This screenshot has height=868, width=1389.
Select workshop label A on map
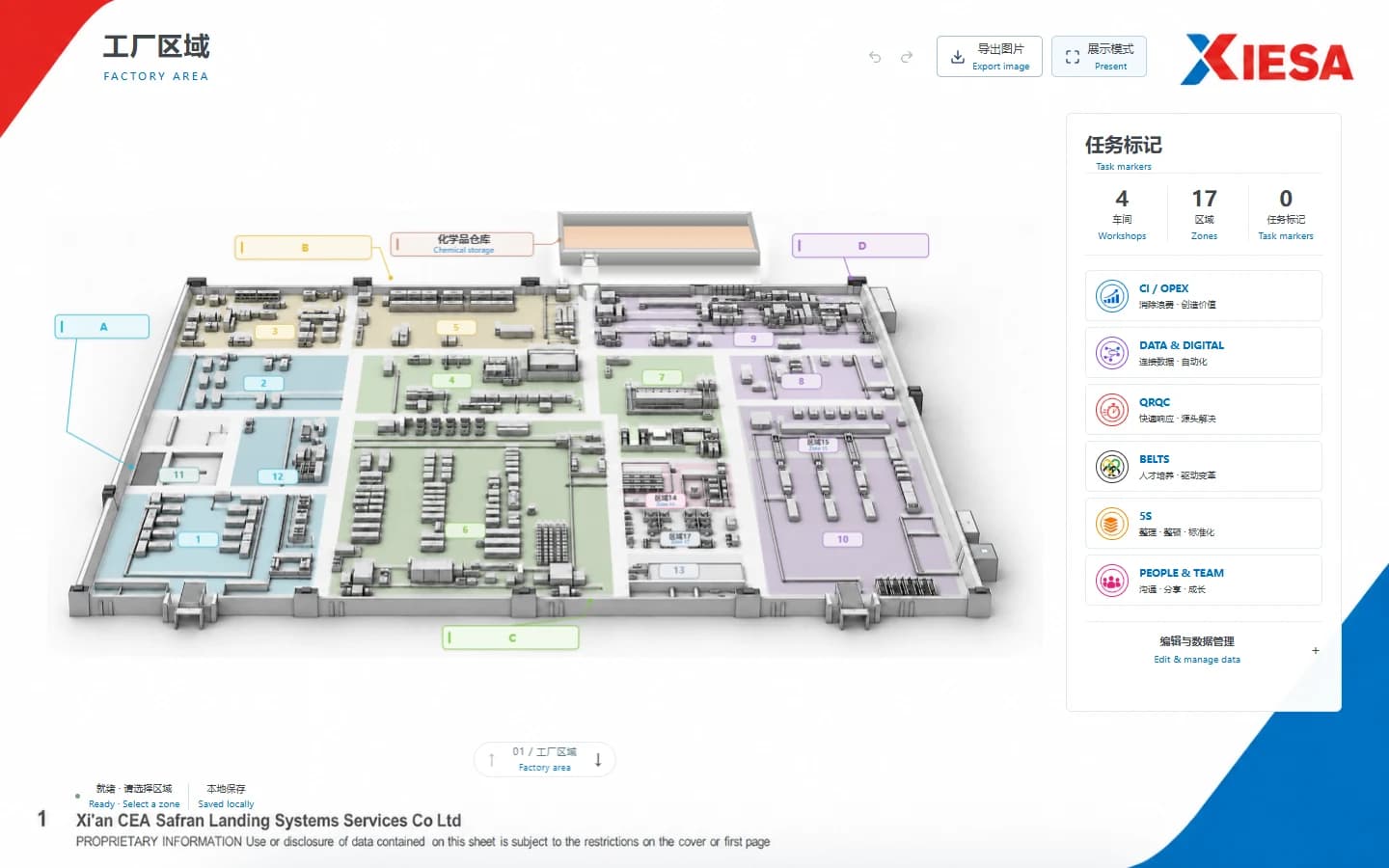pos(102,327)
